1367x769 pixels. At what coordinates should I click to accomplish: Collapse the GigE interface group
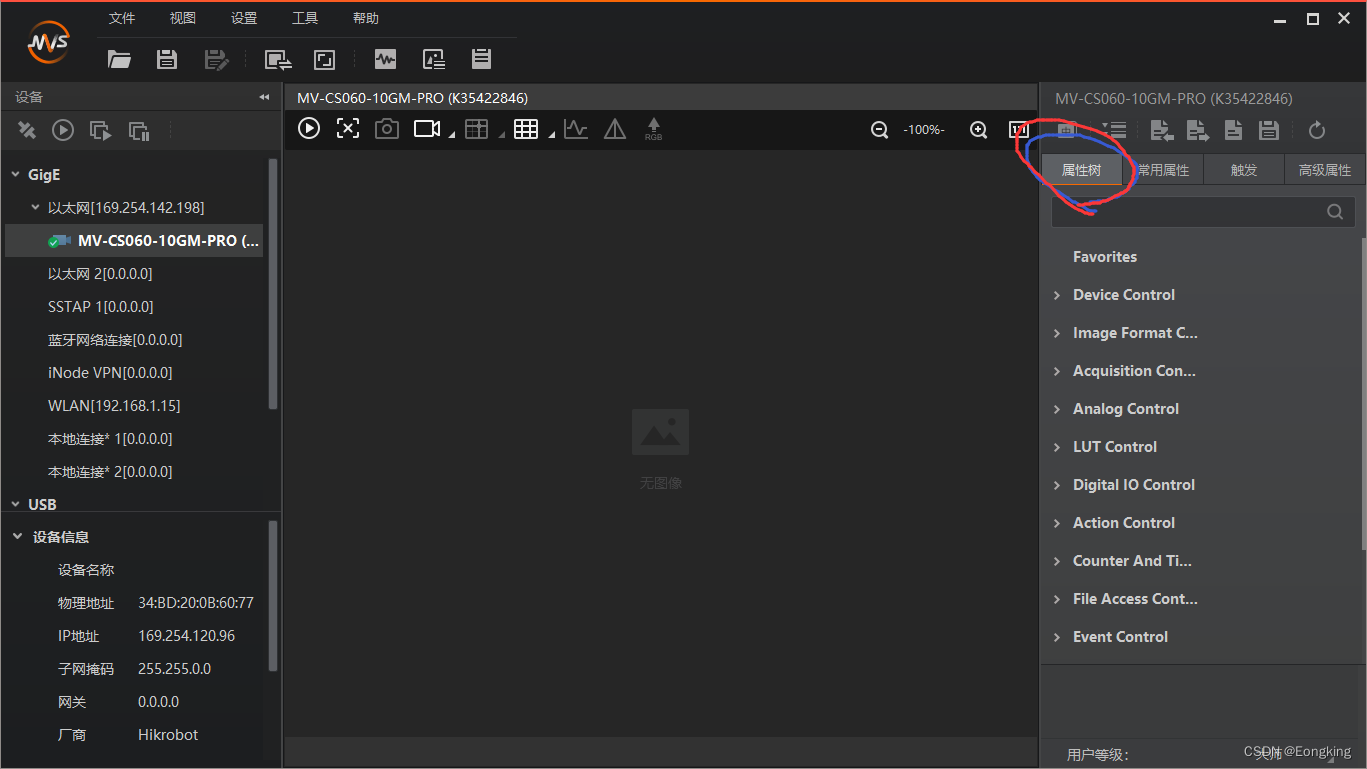(x=15, y=175)
